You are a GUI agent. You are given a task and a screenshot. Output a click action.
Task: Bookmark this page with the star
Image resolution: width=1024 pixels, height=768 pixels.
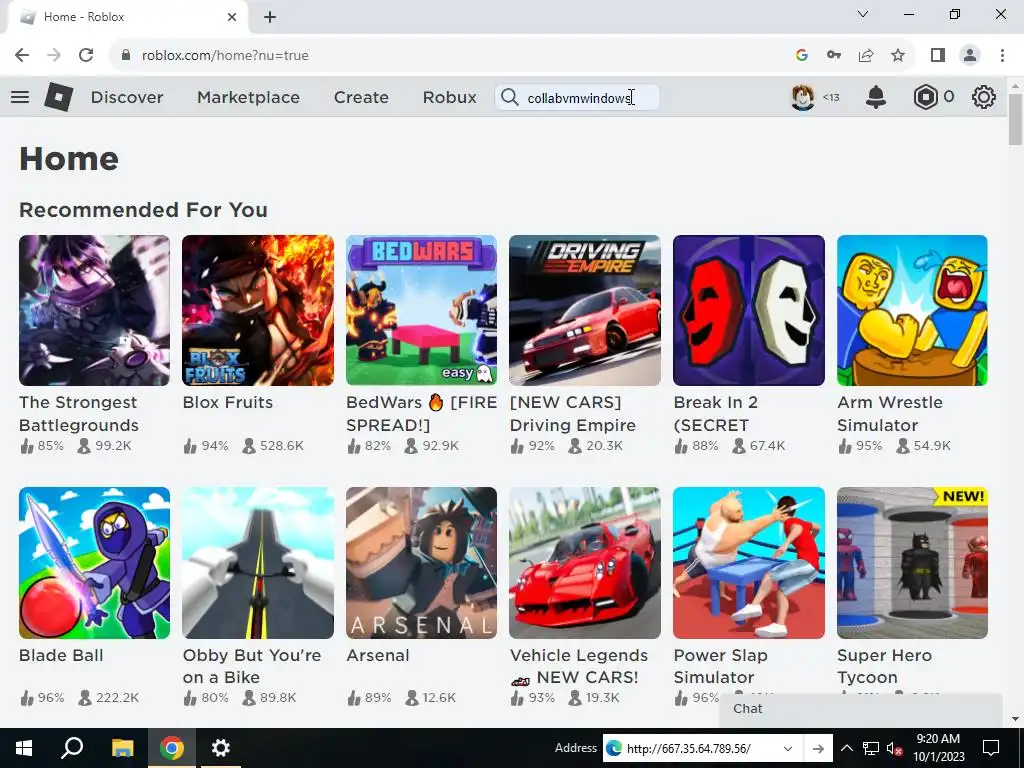[898, 56]
